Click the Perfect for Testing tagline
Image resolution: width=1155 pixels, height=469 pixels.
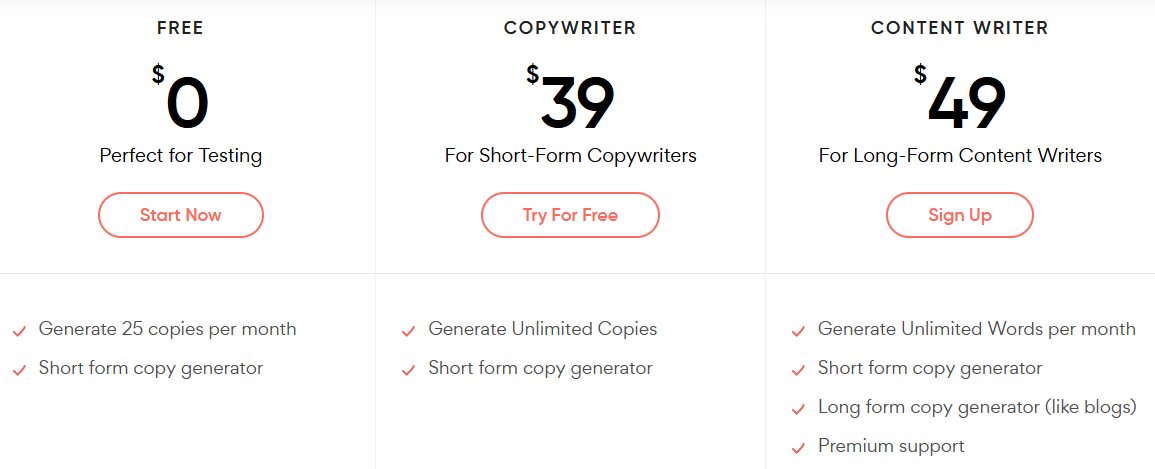coord(180,156)
